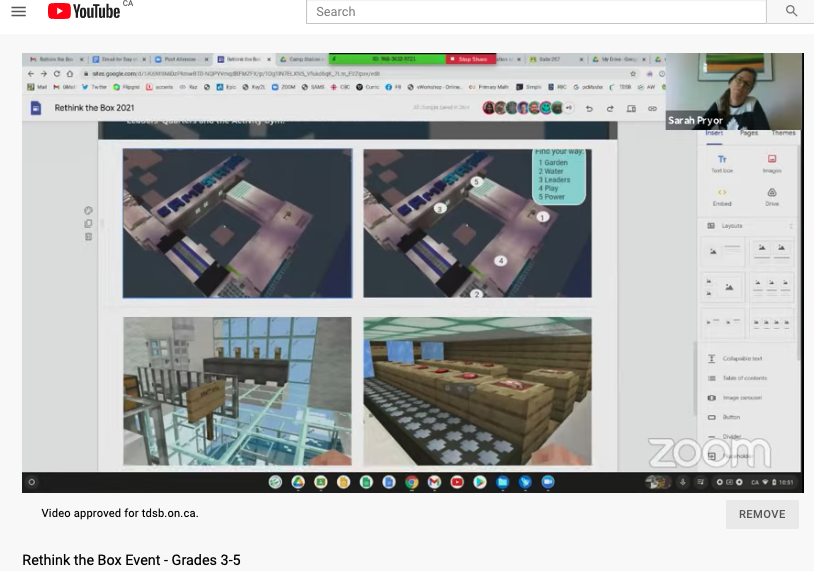
Task: Open the CBC bookmark
Action: 341,87
